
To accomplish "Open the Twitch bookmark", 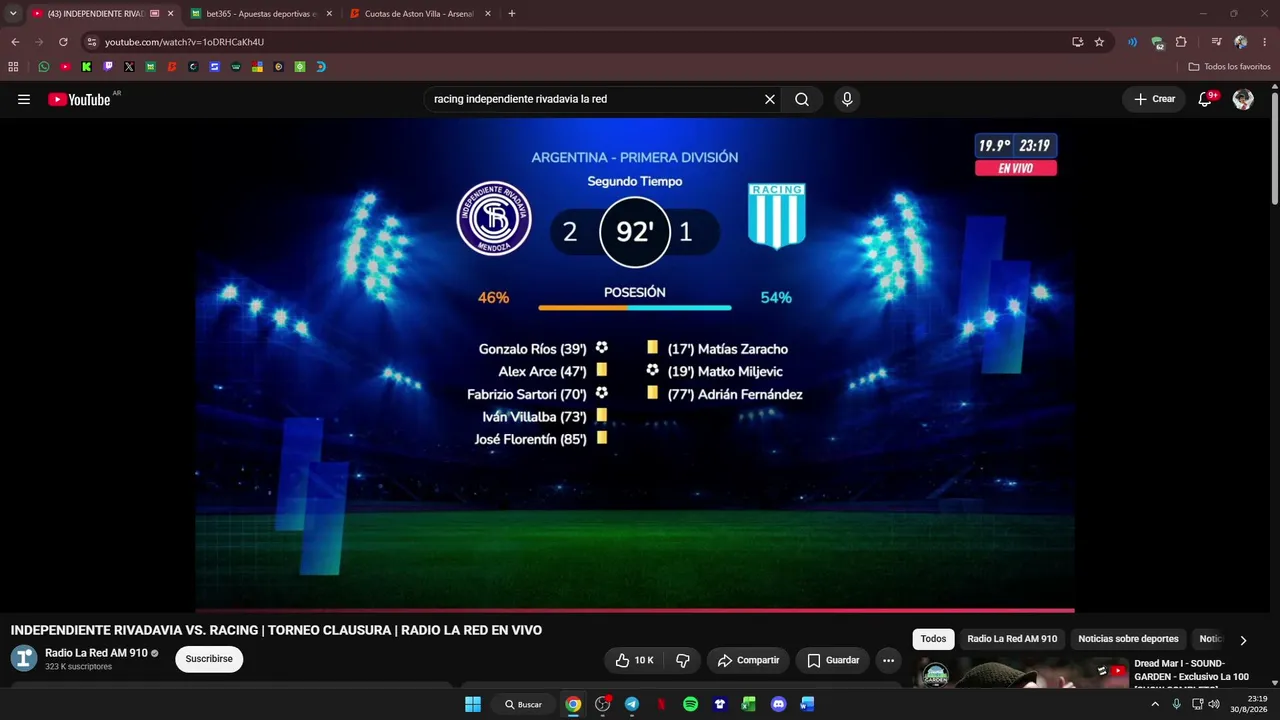I will coord(108,67).
